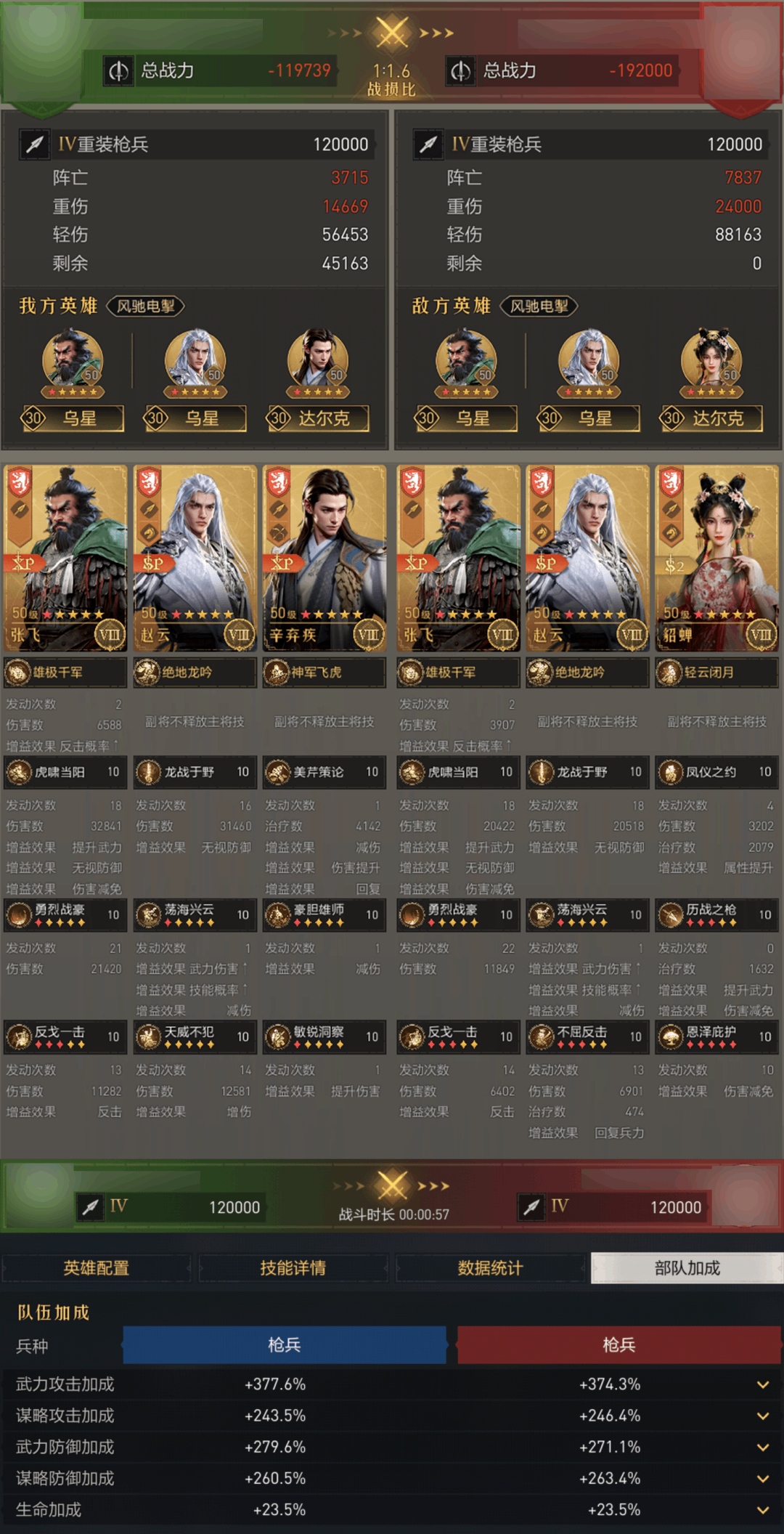Expand the 生命加成 row chevron
This screenshot has width=784, height=1534.
(763, 1510)
